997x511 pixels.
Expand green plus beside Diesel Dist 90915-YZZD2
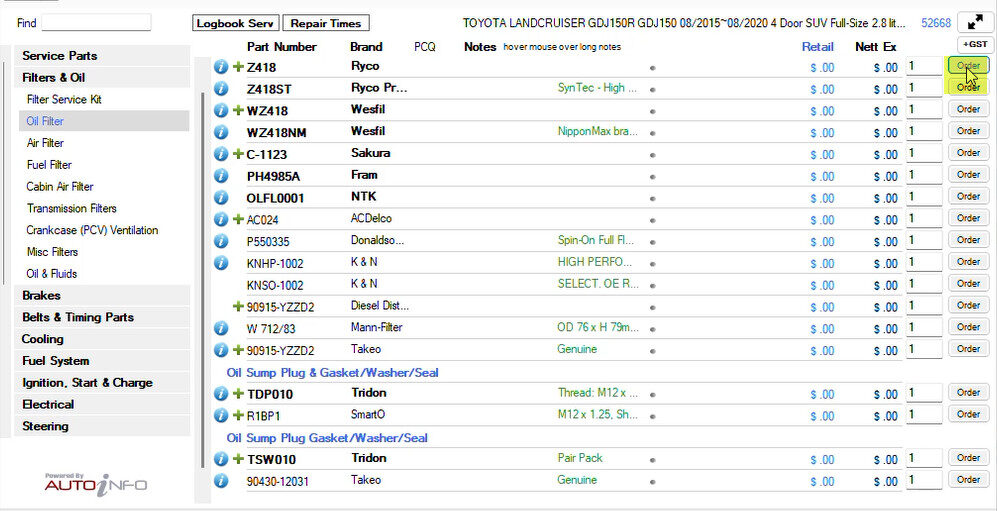coord(238,306)
